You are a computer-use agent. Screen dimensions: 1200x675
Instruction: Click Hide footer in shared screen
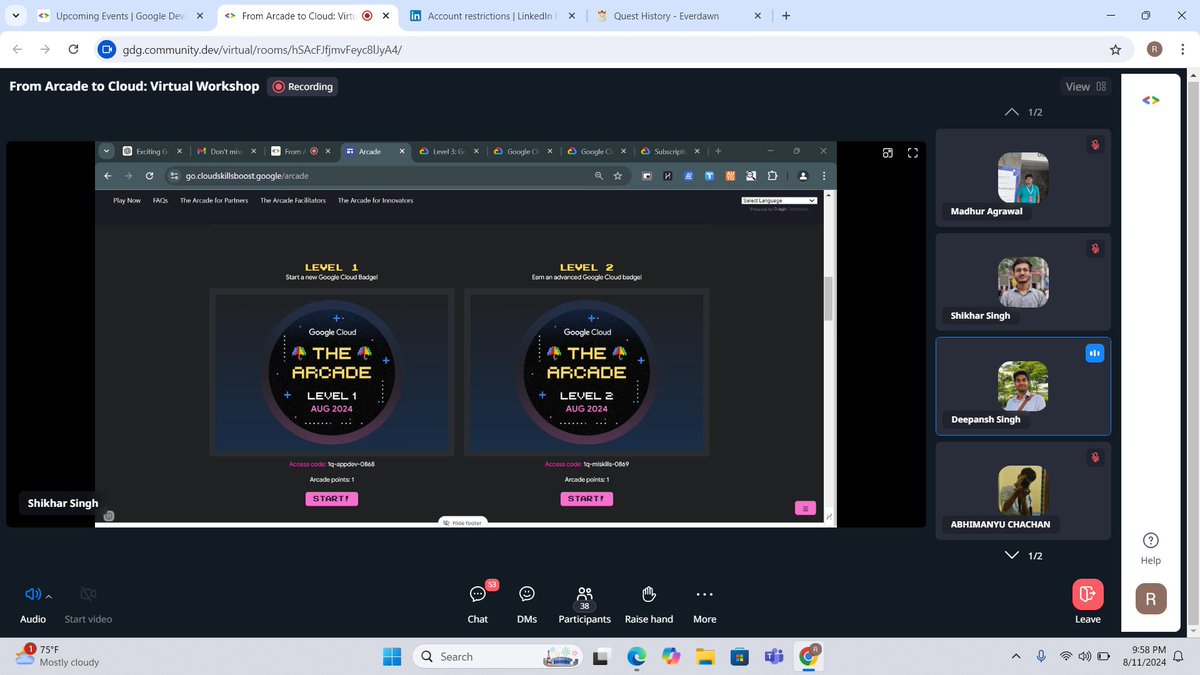click(462, 523)
